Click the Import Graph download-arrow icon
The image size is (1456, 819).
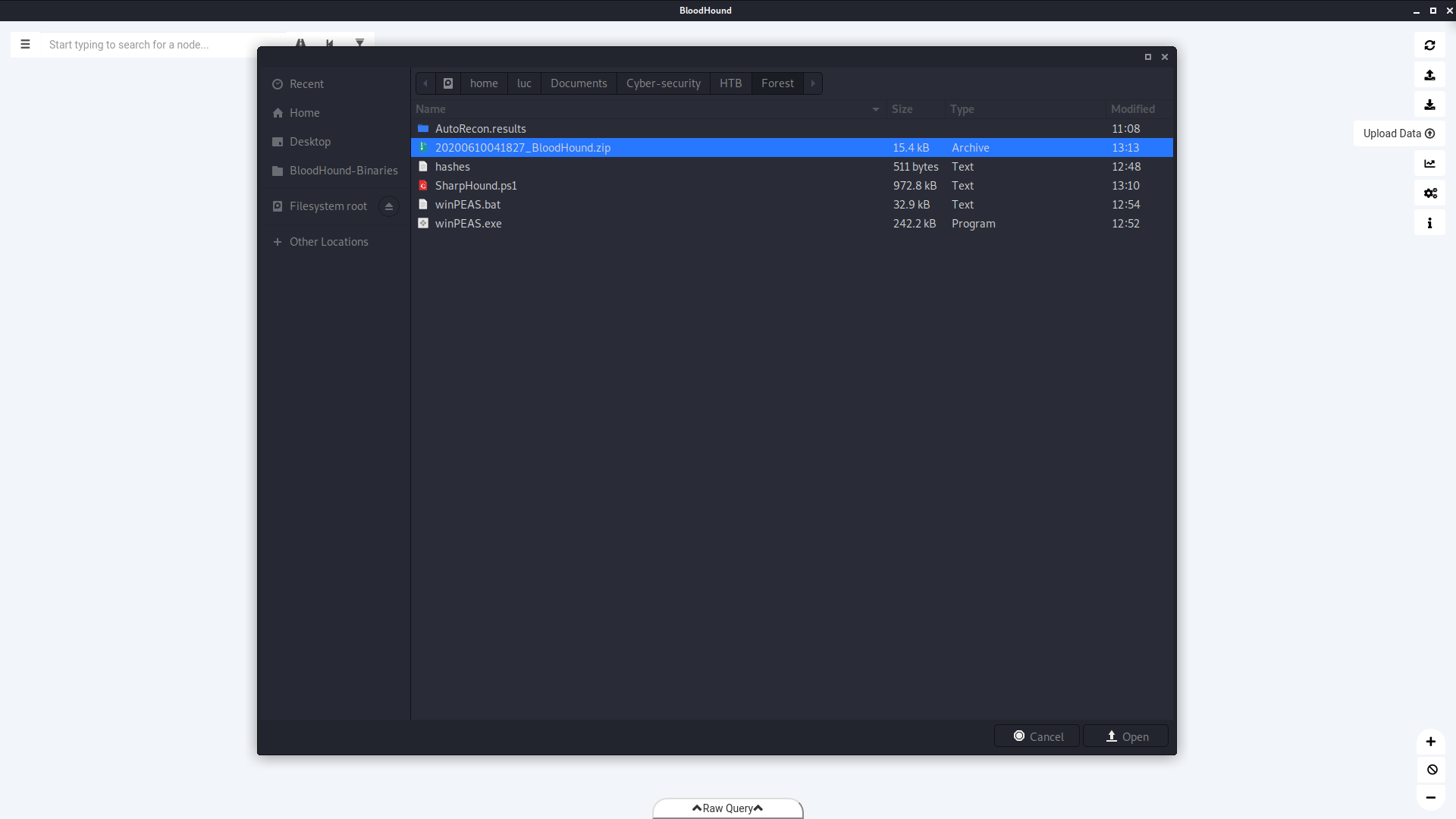(x=1429, y=105)
